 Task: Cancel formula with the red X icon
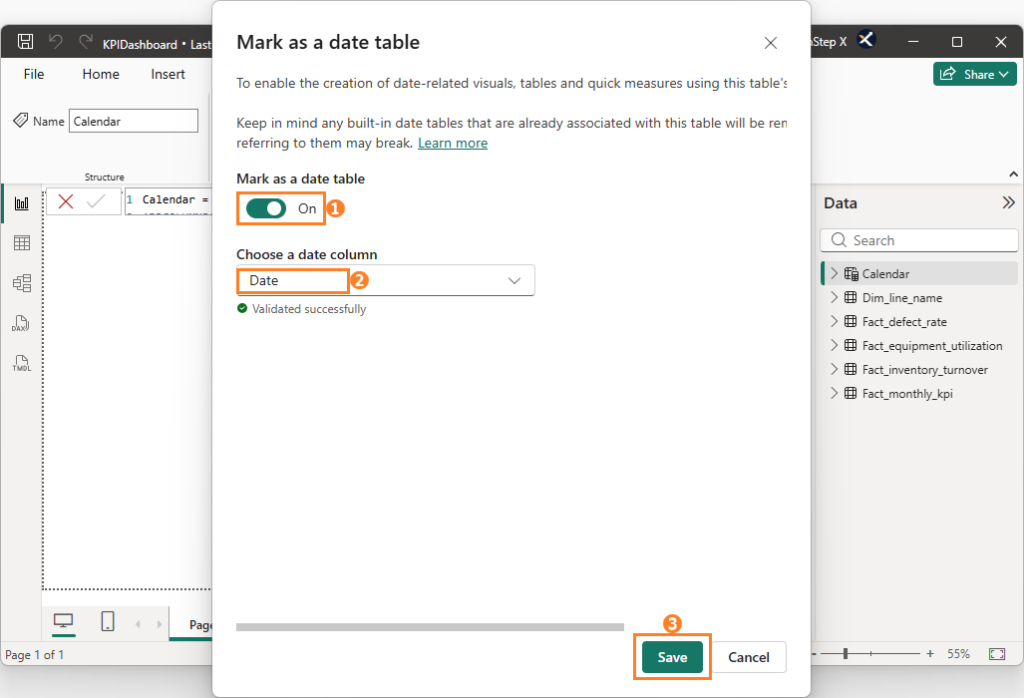65,201
